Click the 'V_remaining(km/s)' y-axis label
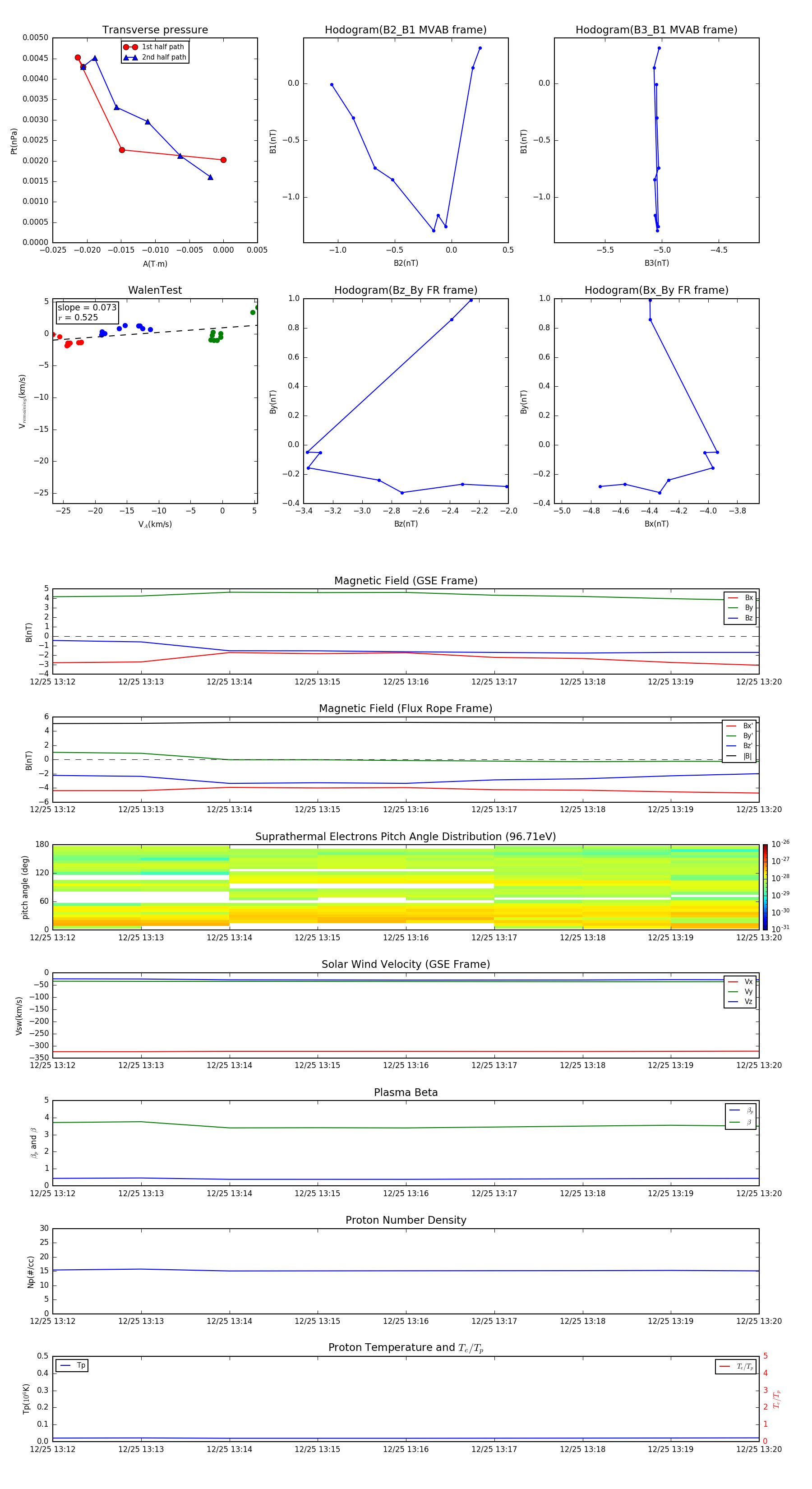 [22, 401]
